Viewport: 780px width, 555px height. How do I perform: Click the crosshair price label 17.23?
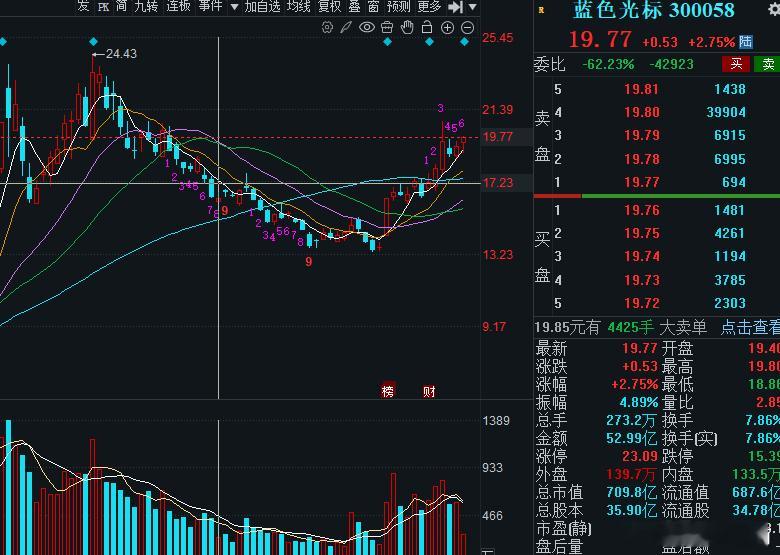(498, 183)
